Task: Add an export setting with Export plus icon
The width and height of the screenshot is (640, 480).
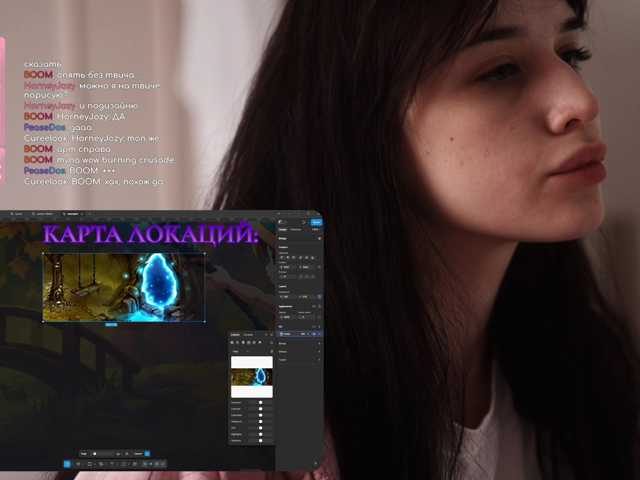Action: (319, 359)
